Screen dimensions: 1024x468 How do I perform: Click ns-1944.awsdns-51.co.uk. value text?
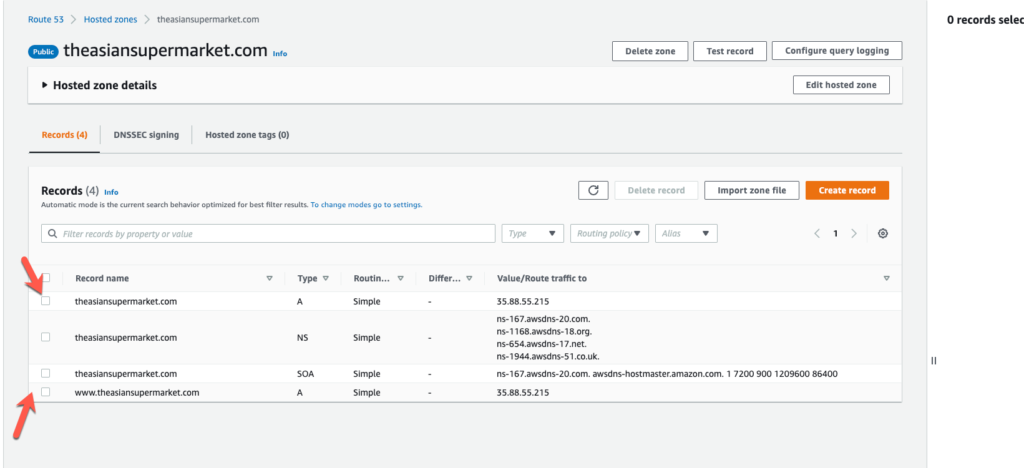tap(548, 356)
